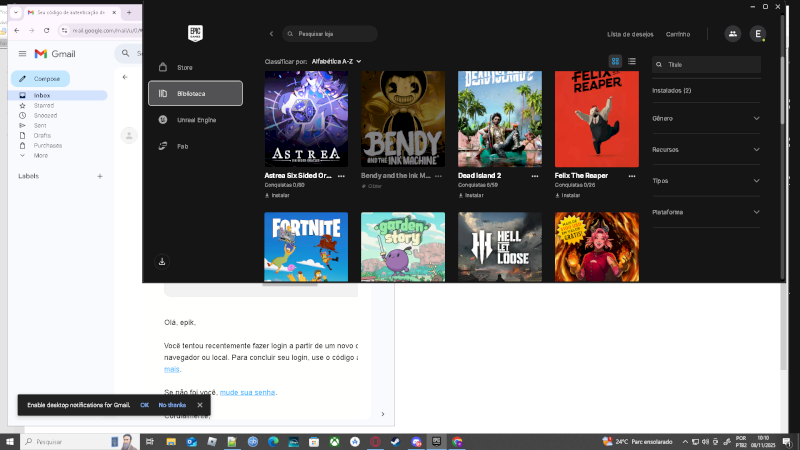Open Gmail main menu hamburger icon
This screenshot has height=450, width=800.
[22, 53]
